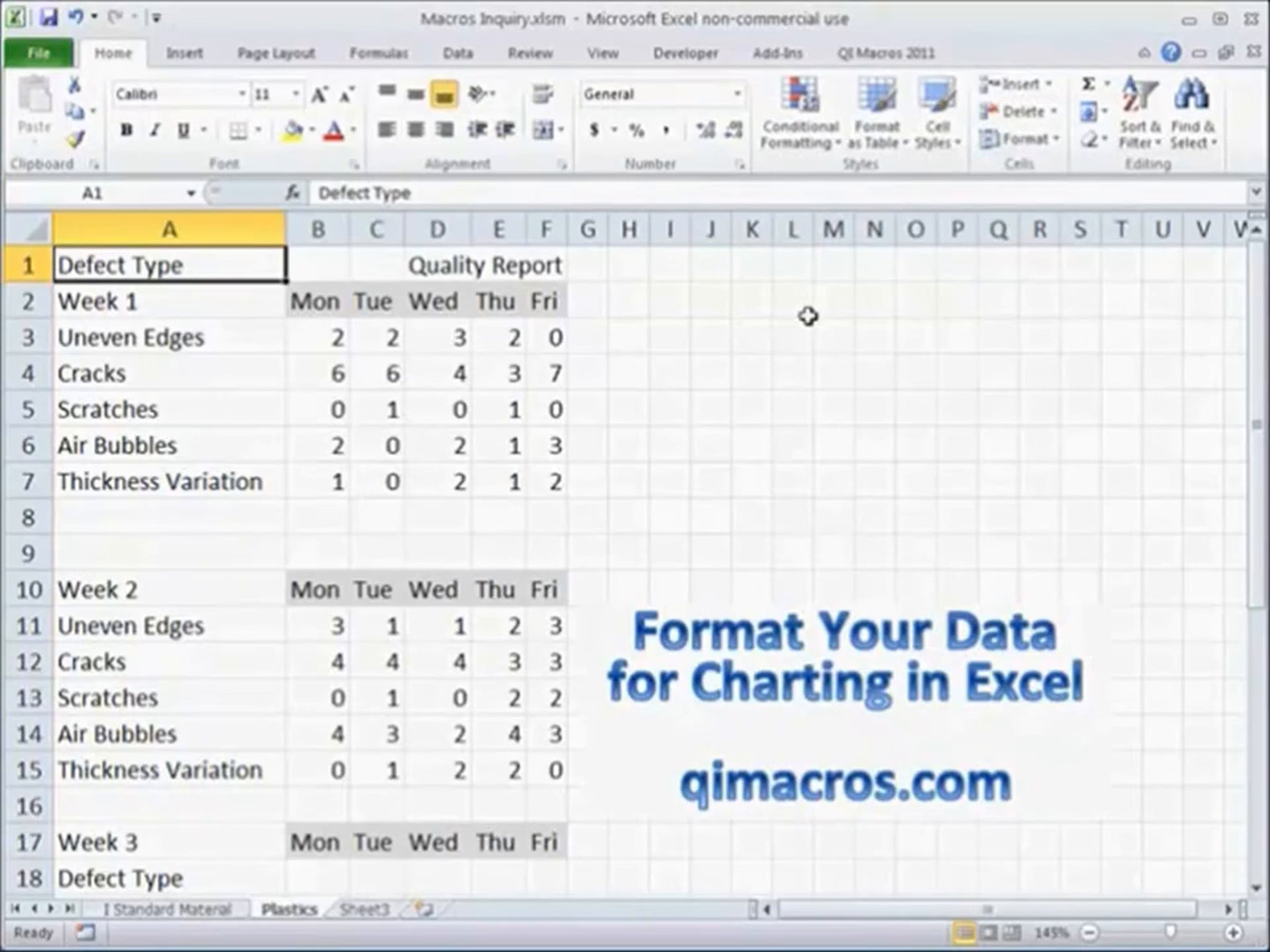The width and height of the screenshot is (1270, 952).
Task: Open the Calibri font name dropdown
Action: [x=242, y=94]
